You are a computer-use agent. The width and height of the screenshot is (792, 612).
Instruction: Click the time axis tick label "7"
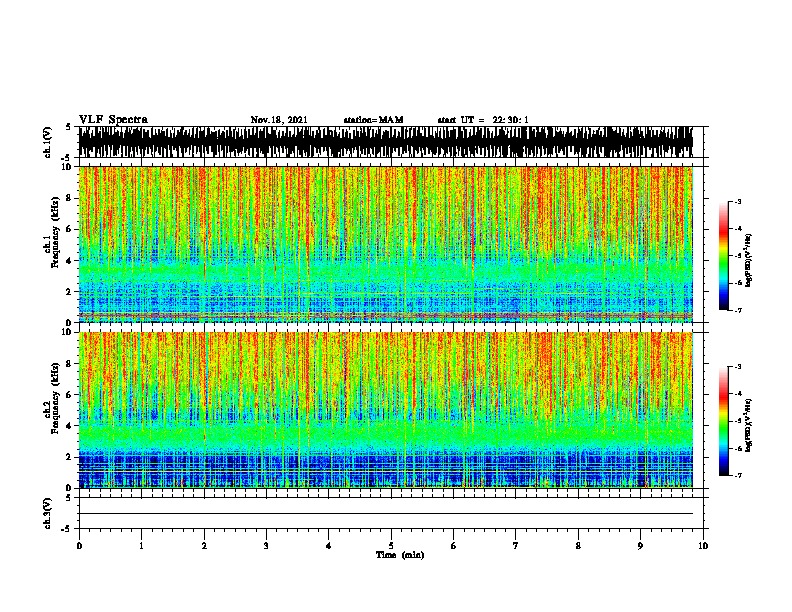click(x=516, y=546)
